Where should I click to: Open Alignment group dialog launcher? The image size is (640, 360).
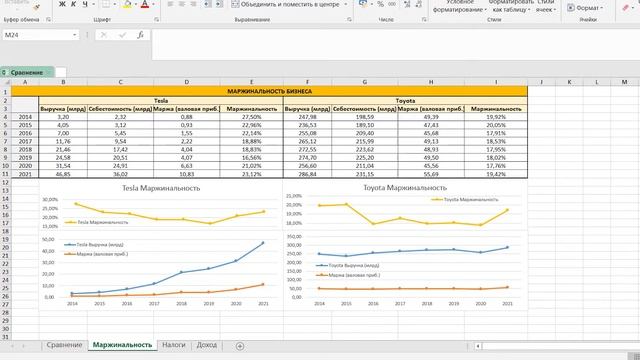point(349,20)
